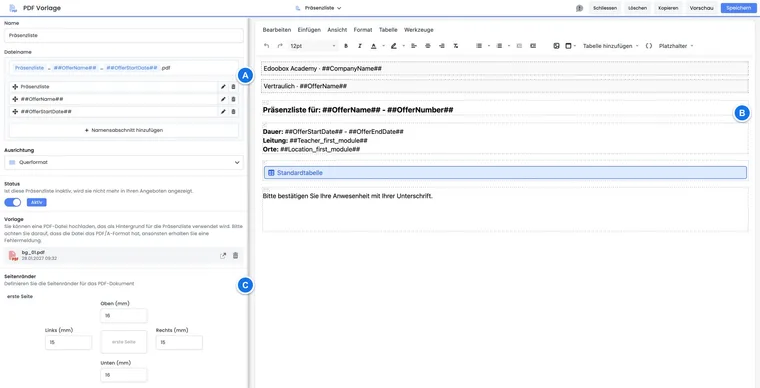Click the 'Vertraulich - ##OfferName##' header line
The image size is (760, 388).
click(x=305, y=86)
